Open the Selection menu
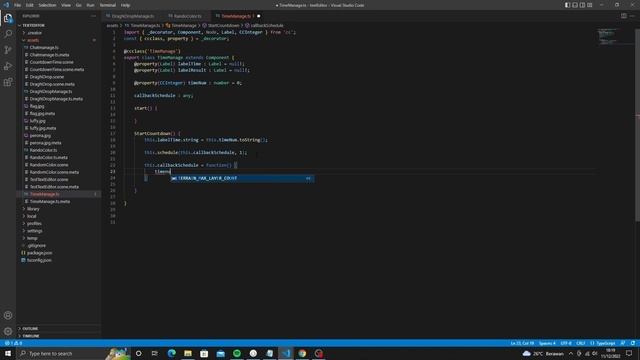This screenshot has width=640, height=360. tap(47, 5)
